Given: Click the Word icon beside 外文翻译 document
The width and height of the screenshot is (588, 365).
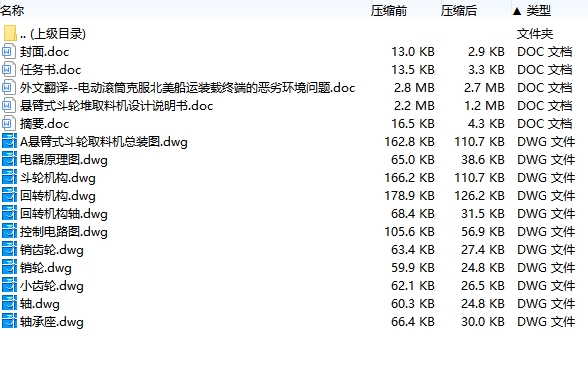Looking at the screenshot, I should (9, 87).
